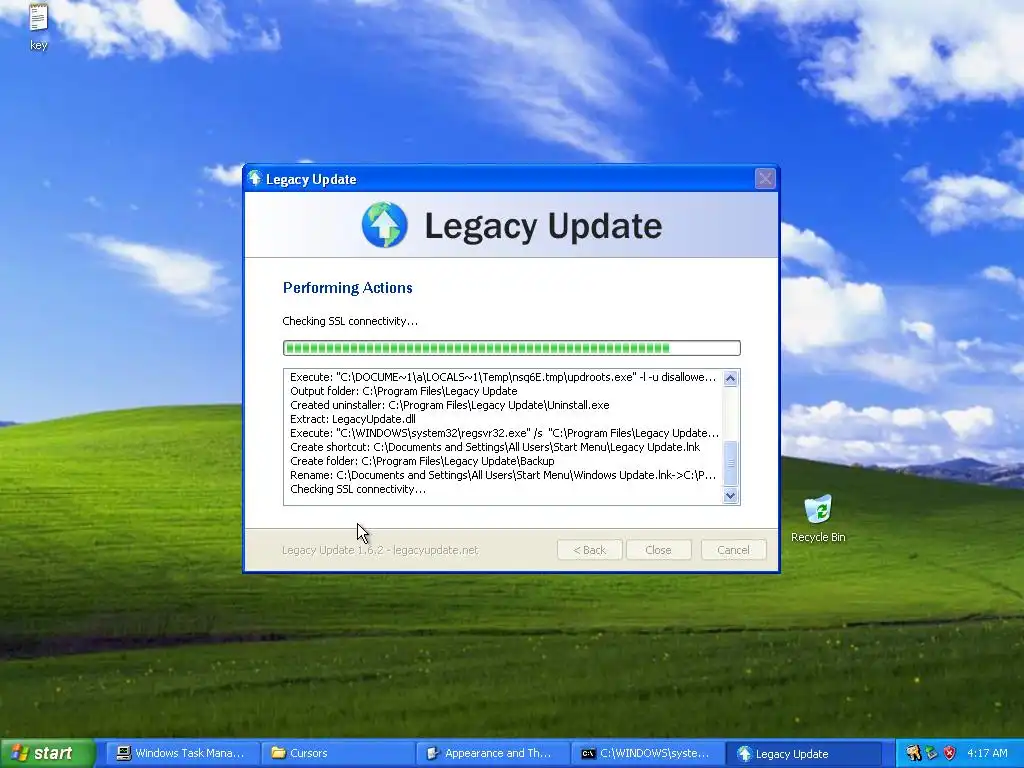This screenshot has width=1024, height=768.
Task: Click the Back button in installer
Action: tap(590, 550)
